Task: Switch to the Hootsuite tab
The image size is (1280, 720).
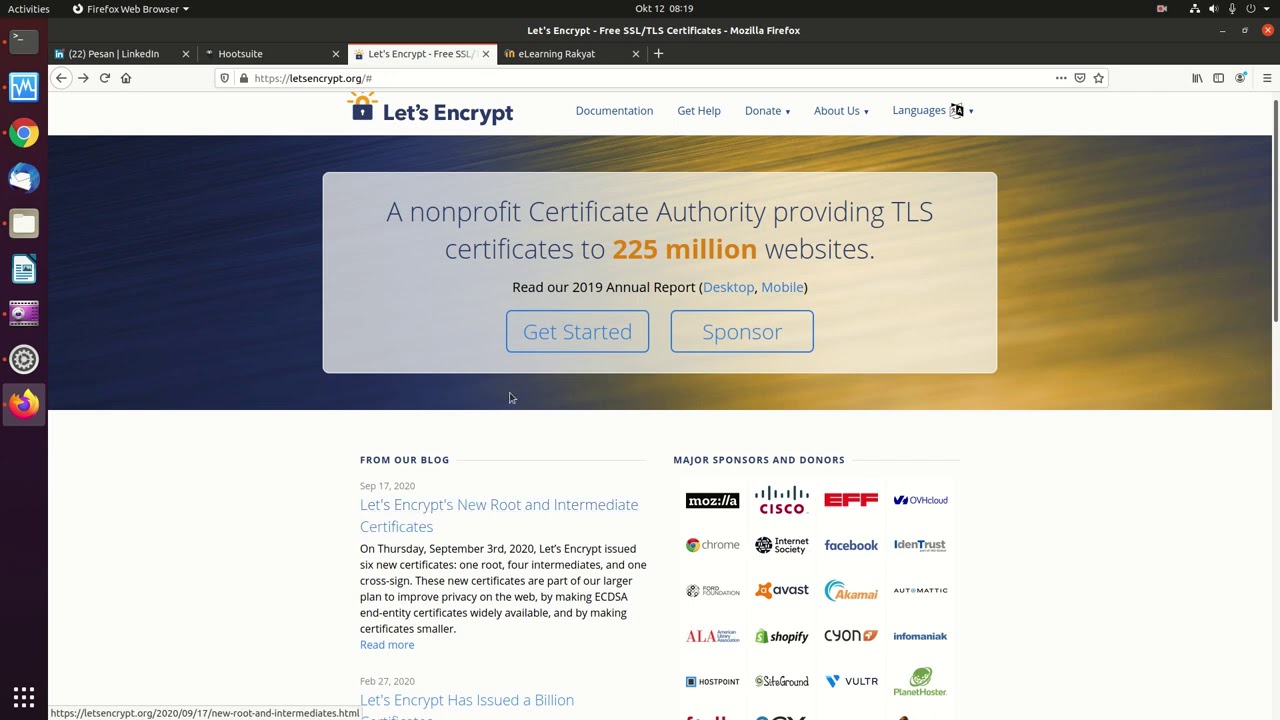Action: point(272,54)
